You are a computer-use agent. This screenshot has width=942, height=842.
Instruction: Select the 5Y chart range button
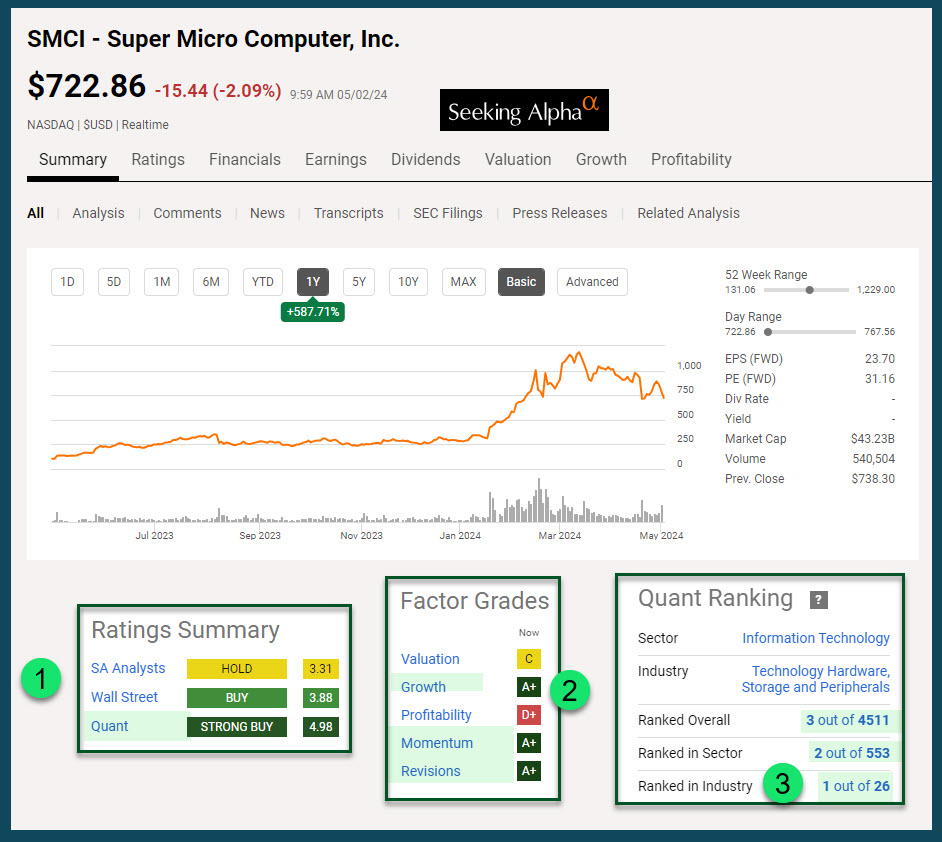point(359,282)
